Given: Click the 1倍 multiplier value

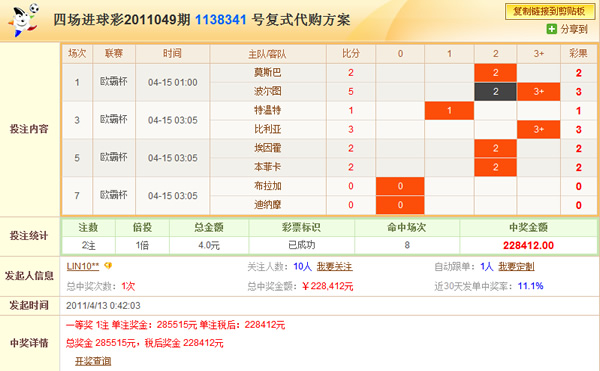Looking at the screenshot, I should pyautogui.click(x=142, y=245).
